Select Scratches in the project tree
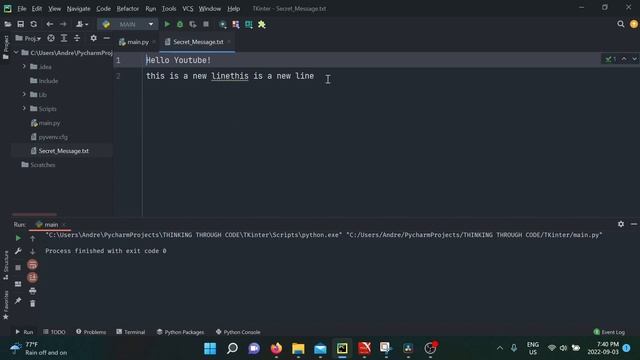 (x=42, y=165)
